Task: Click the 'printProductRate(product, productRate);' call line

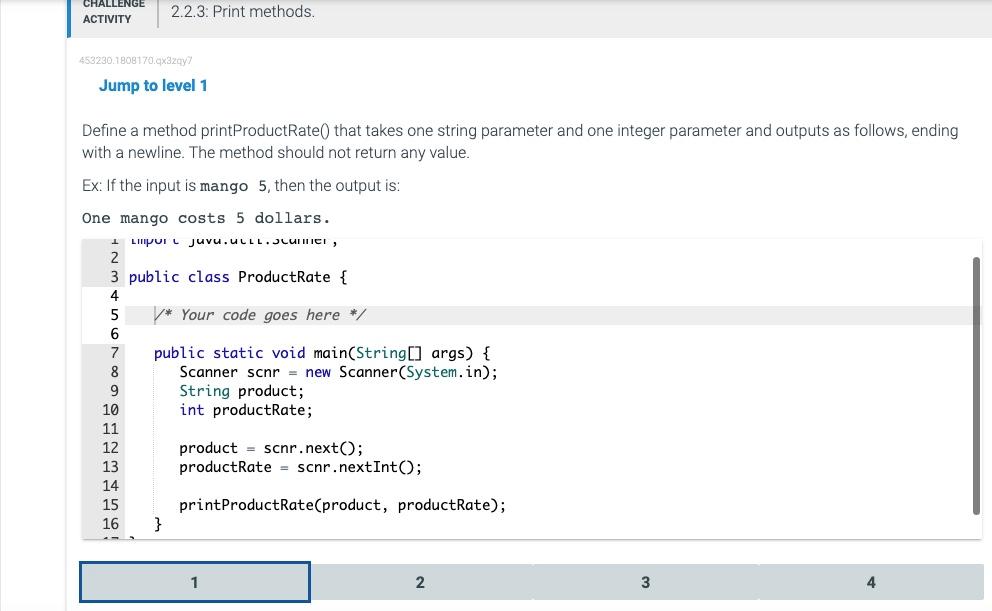Action: point(342,505)
